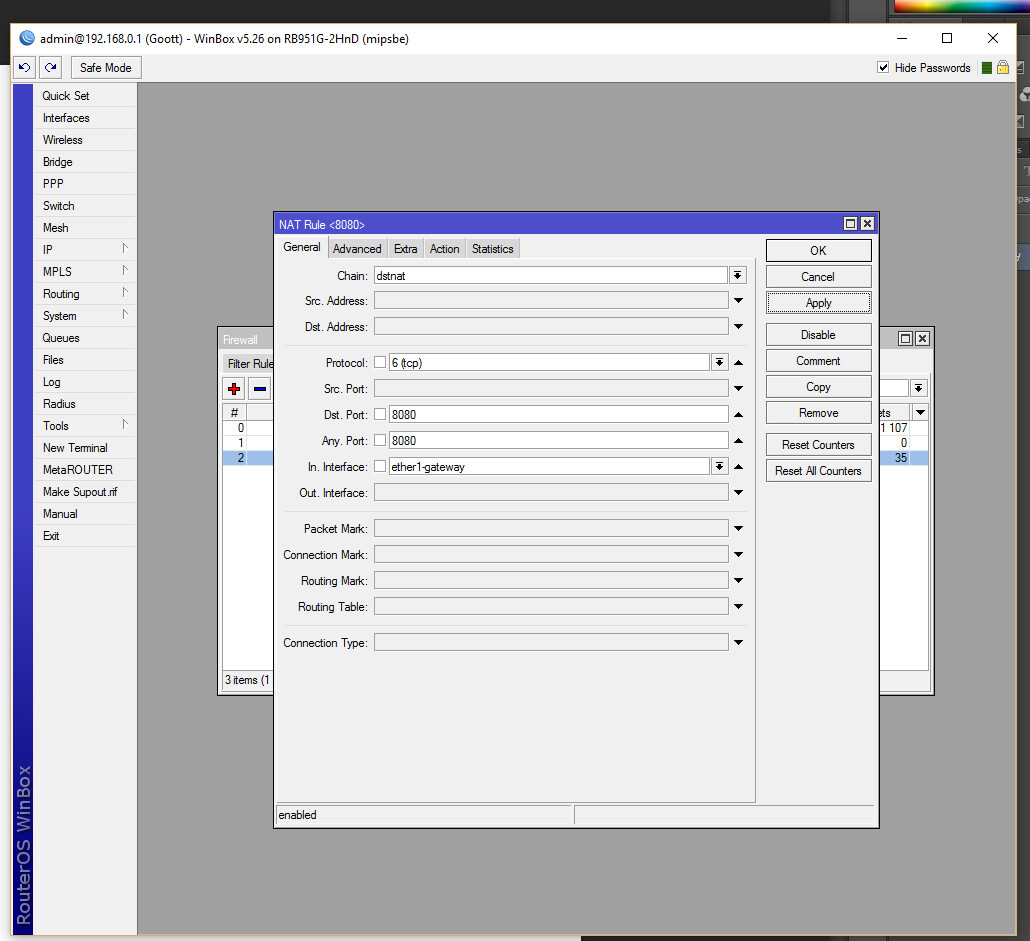Click the yellow padlock icon
Viewport: 1030px width, 941px height.
[x=1002, y=68]
